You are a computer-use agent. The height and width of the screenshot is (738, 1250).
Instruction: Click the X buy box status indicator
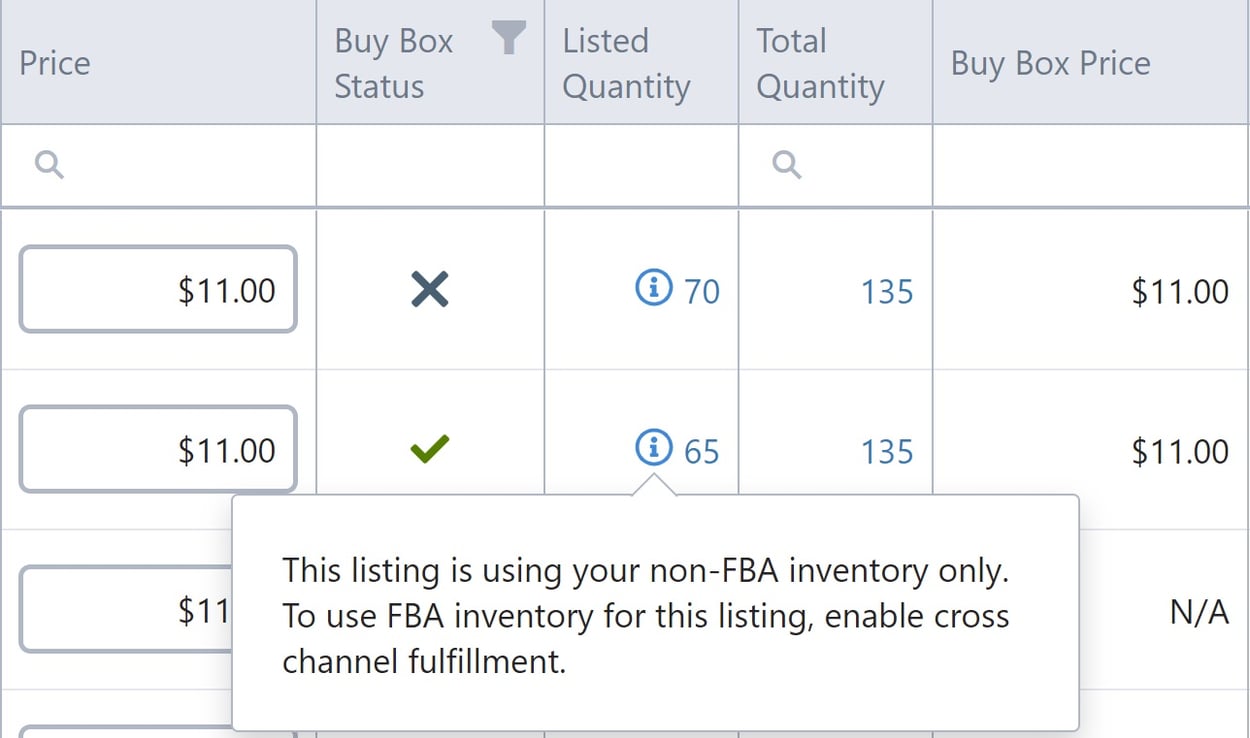click(428, 289)
